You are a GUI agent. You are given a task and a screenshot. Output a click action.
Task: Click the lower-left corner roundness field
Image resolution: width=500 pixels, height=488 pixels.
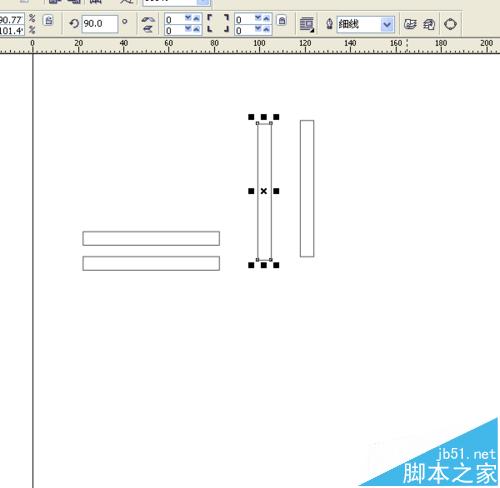[174, 30]
